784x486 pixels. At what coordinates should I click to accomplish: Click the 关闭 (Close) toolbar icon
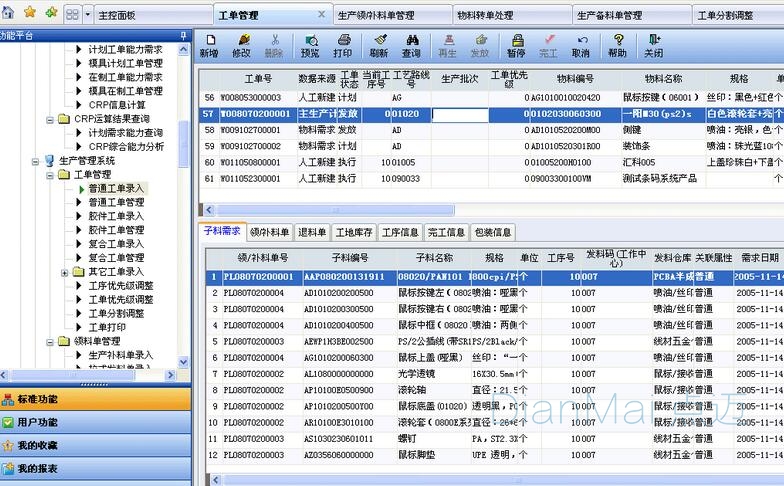tap(653, 45)
